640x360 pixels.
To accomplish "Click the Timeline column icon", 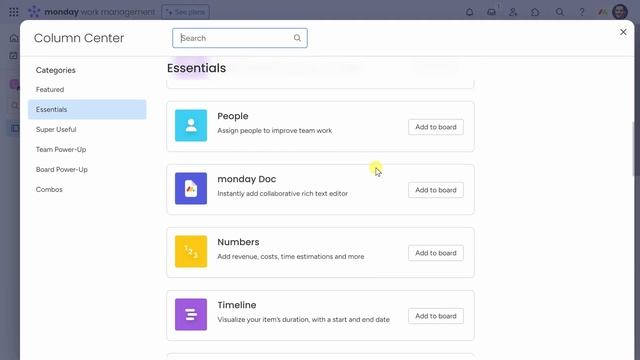I will tap(191, 314).
